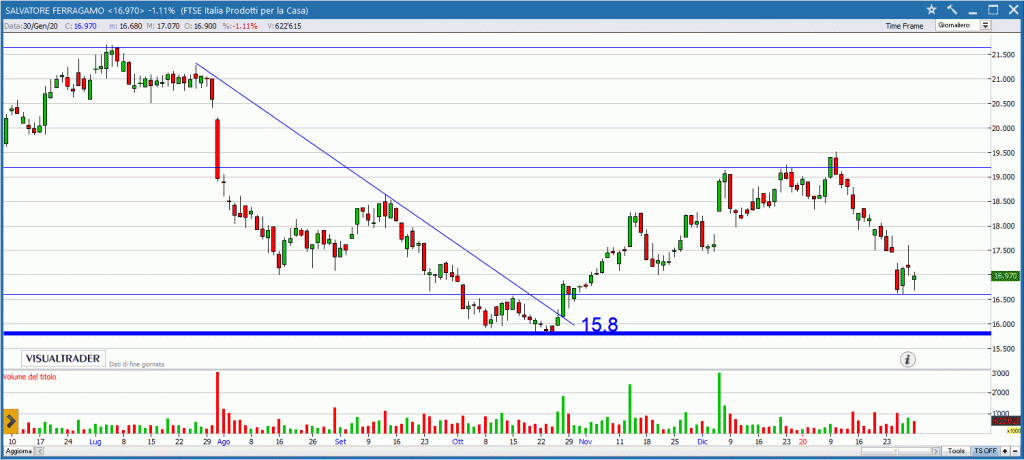Click the Ago month label on time axis

(x=223, y=442)
